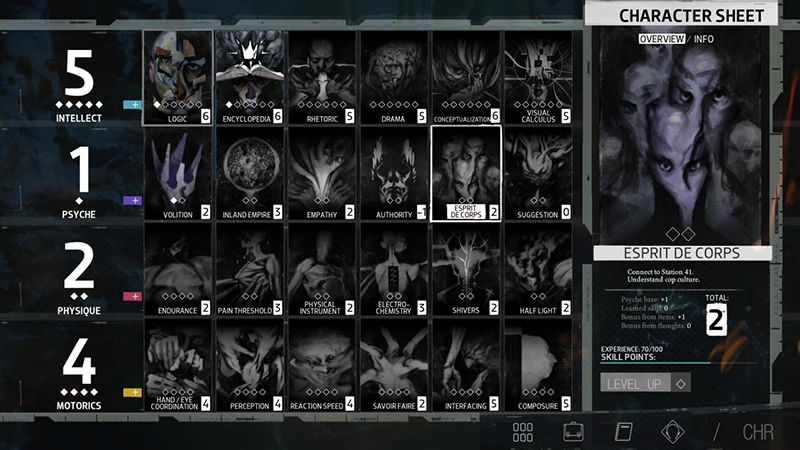Open the thought cabinet diamond icon

672,432
